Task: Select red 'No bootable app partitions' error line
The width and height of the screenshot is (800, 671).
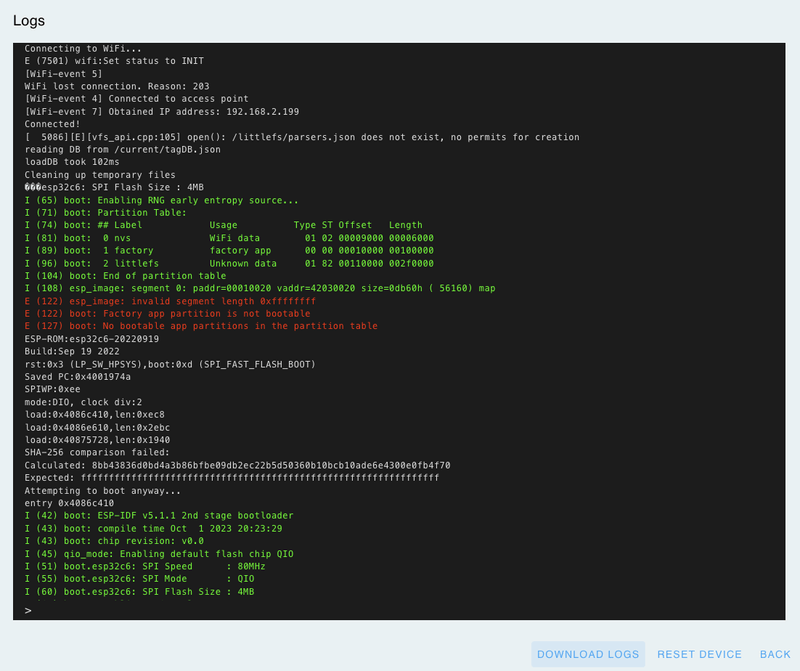Action: 201,326
